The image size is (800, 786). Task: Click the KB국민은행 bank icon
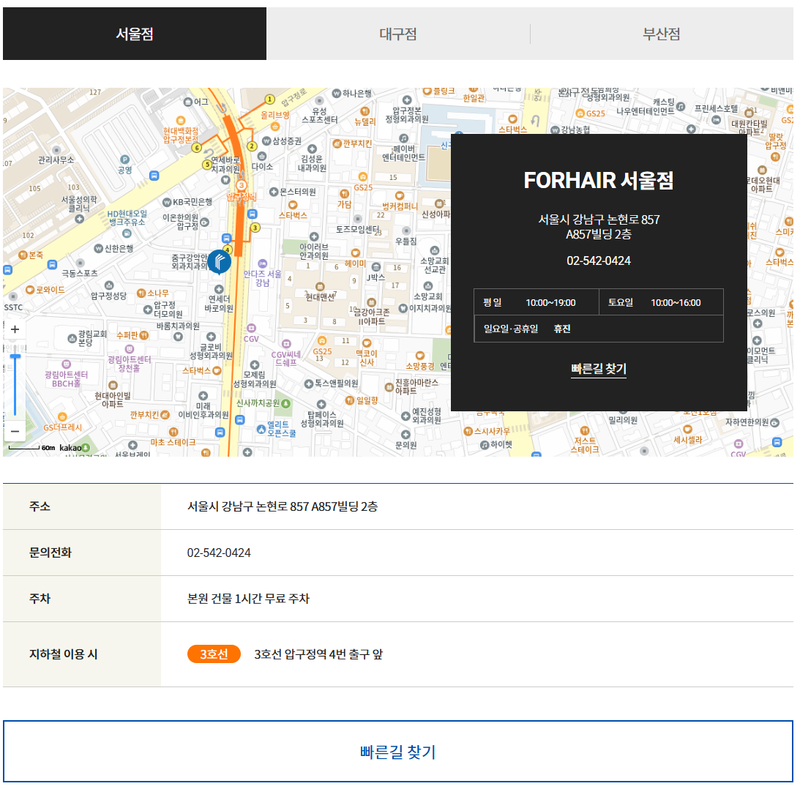click(166, 202)
